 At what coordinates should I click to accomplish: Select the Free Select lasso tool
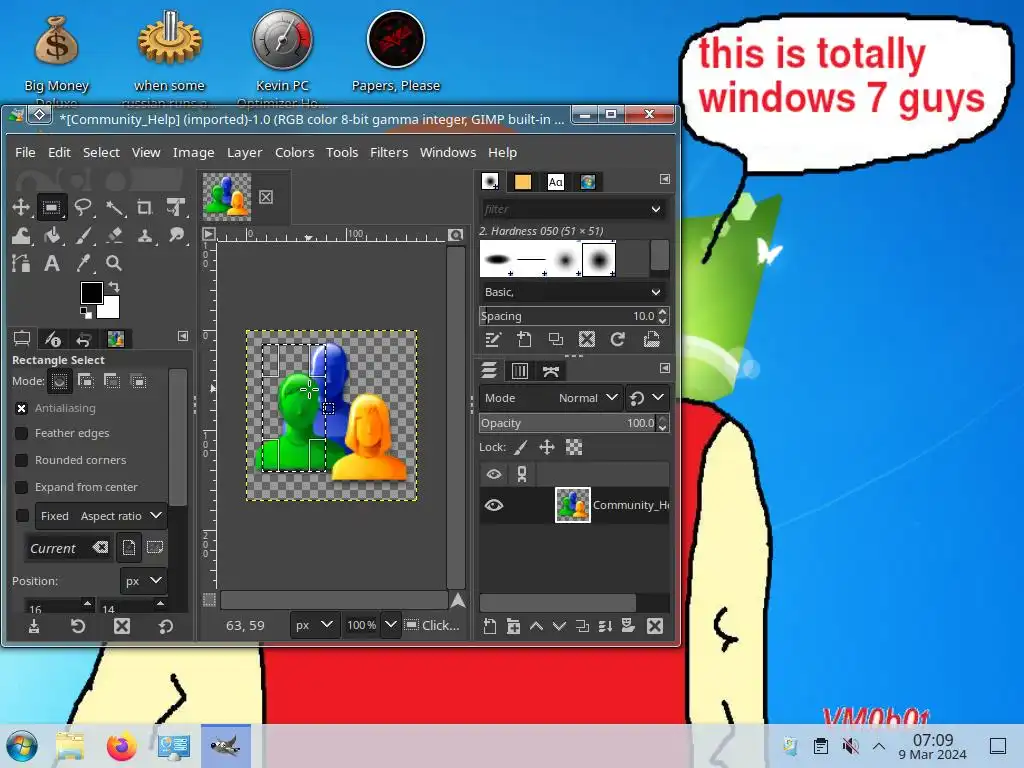click(82, 208)
